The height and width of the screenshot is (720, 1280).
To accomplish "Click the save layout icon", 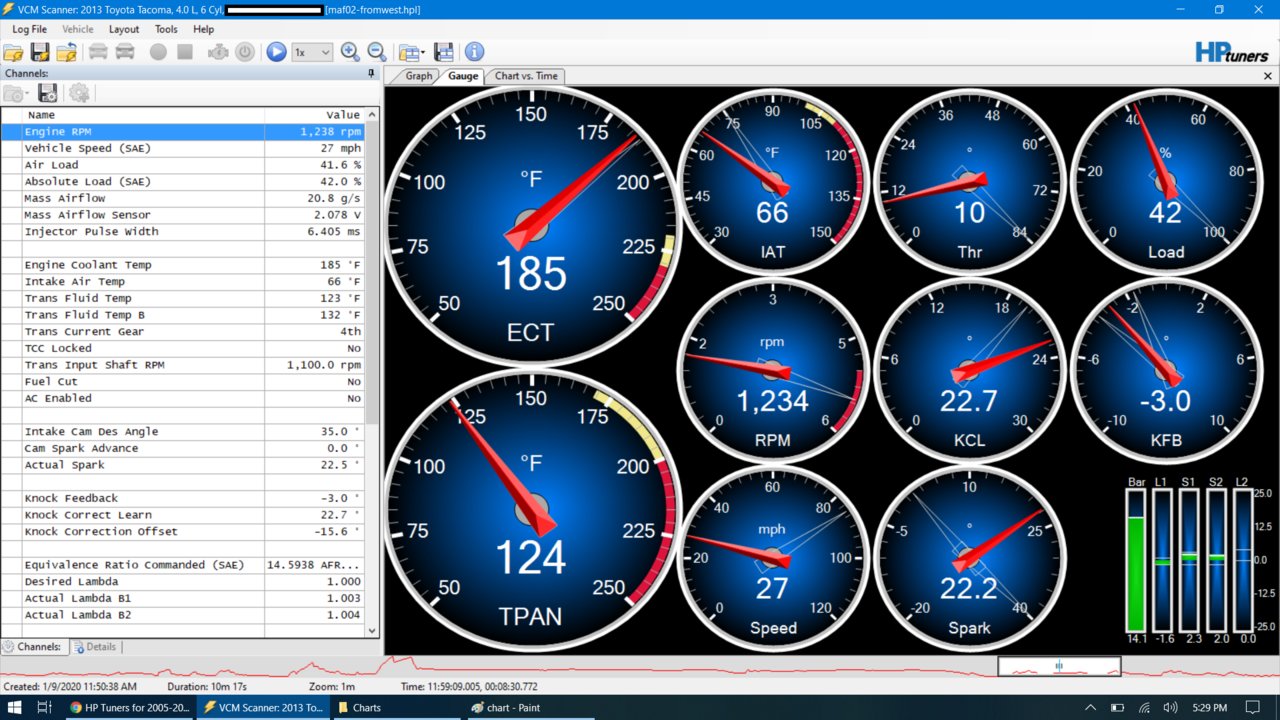I will click(444, 52).
